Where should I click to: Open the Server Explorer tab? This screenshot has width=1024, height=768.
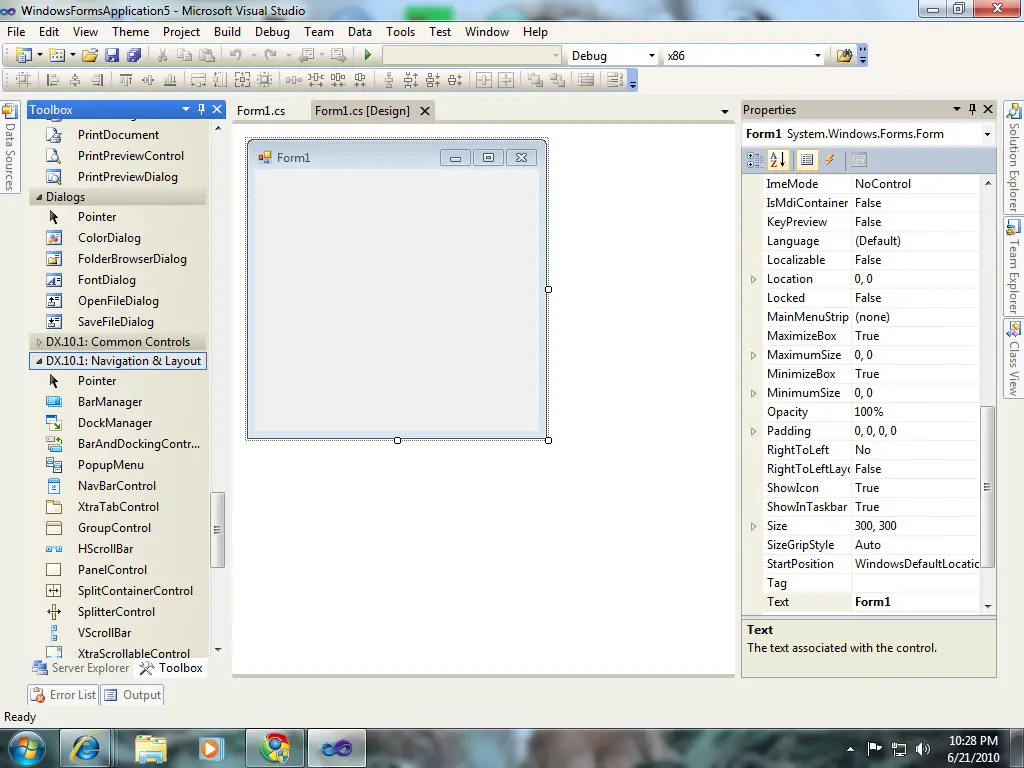pos(81,668)
